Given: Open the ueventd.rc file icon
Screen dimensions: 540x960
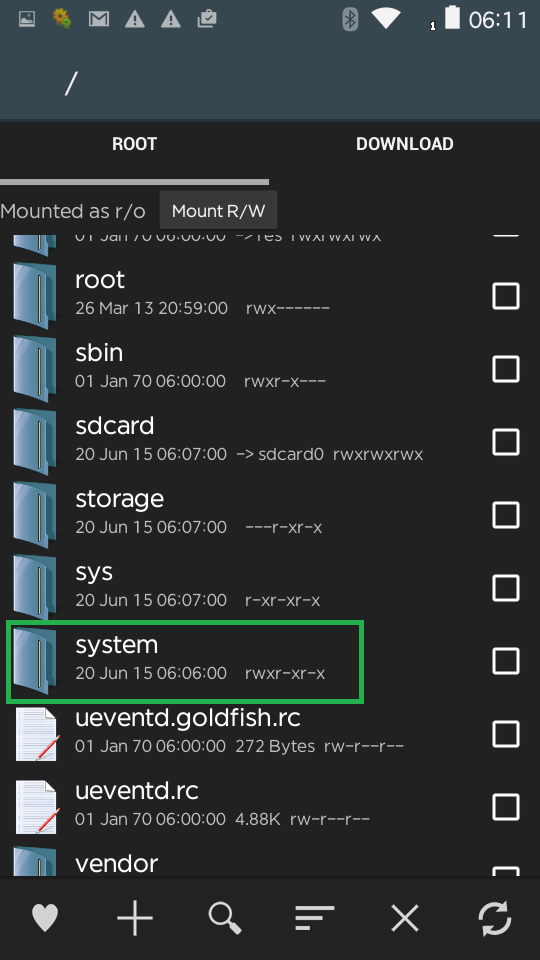Looking at the screenshot, I should tap(37, 807).
